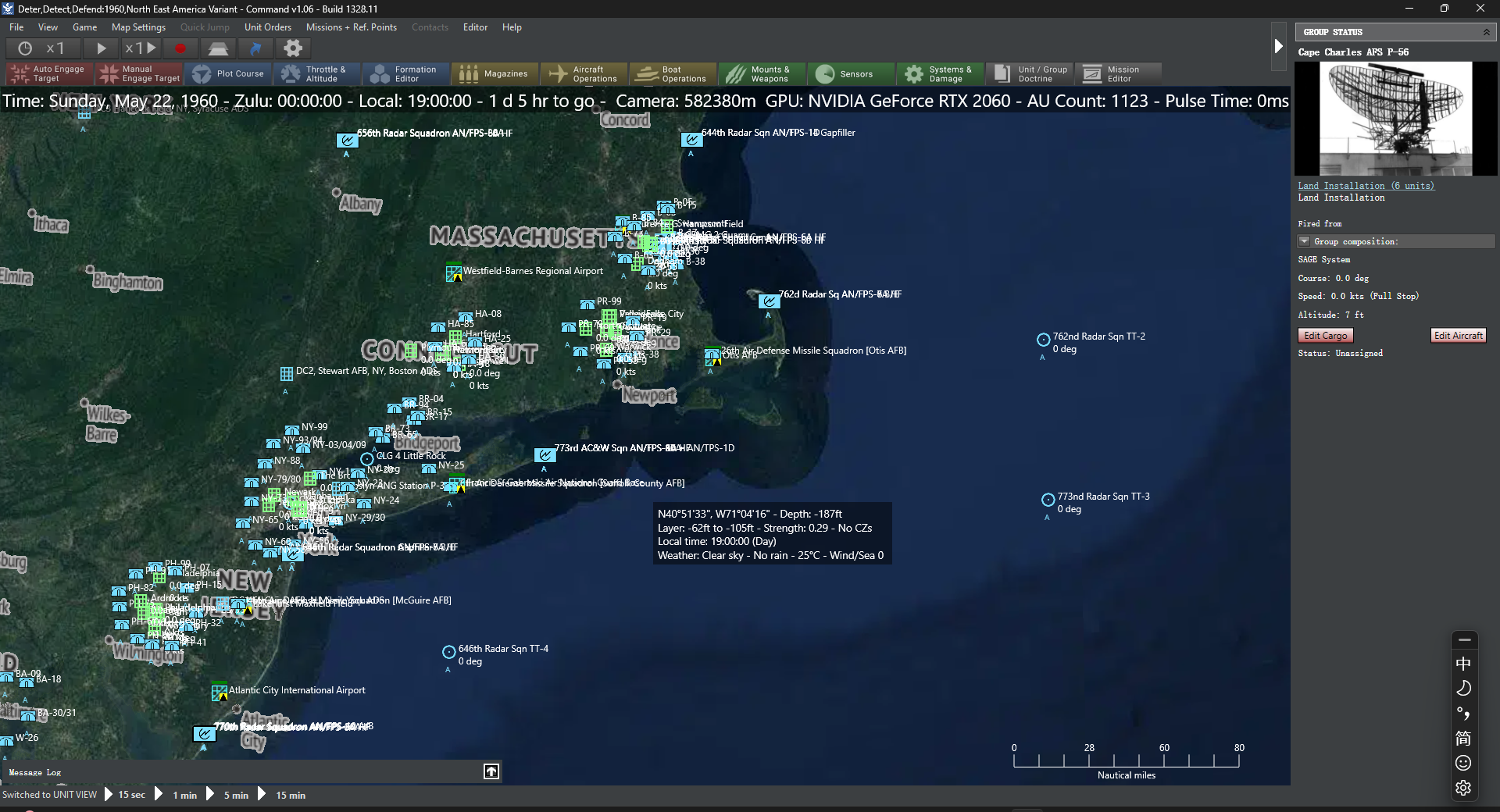Select the 646th Radar Sqn TT-4 marker
Image resolution: width=1500 pixels, height=812 pixels.
tap(449, 652)
